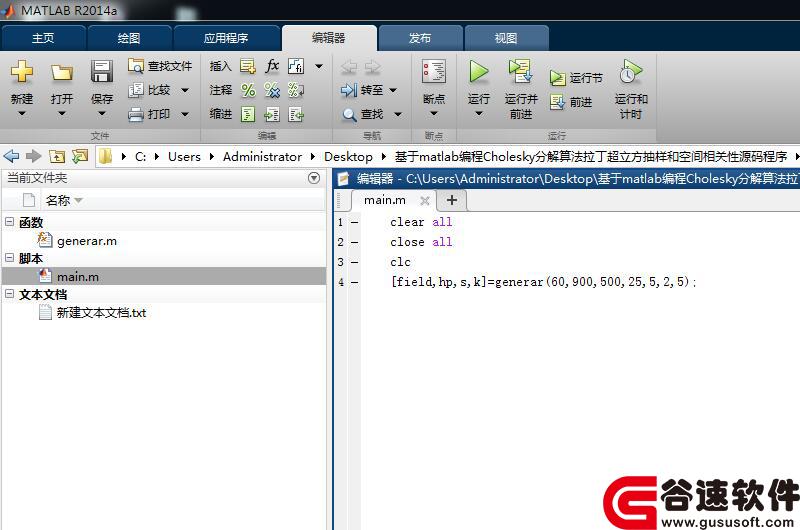Open the 打印 dropdown arrow
Image resolution: width=800 pixels, height=530 pixels.
pos(185,114)
